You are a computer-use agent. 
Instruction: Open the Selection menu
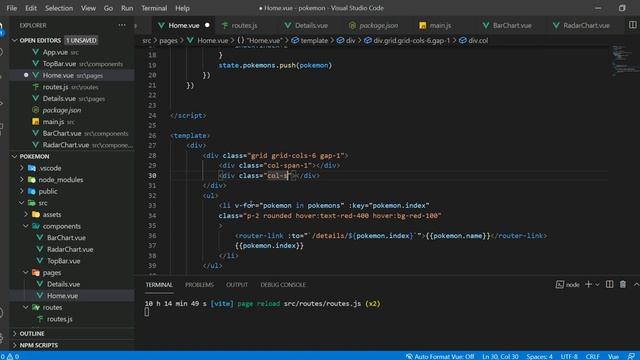59,8
